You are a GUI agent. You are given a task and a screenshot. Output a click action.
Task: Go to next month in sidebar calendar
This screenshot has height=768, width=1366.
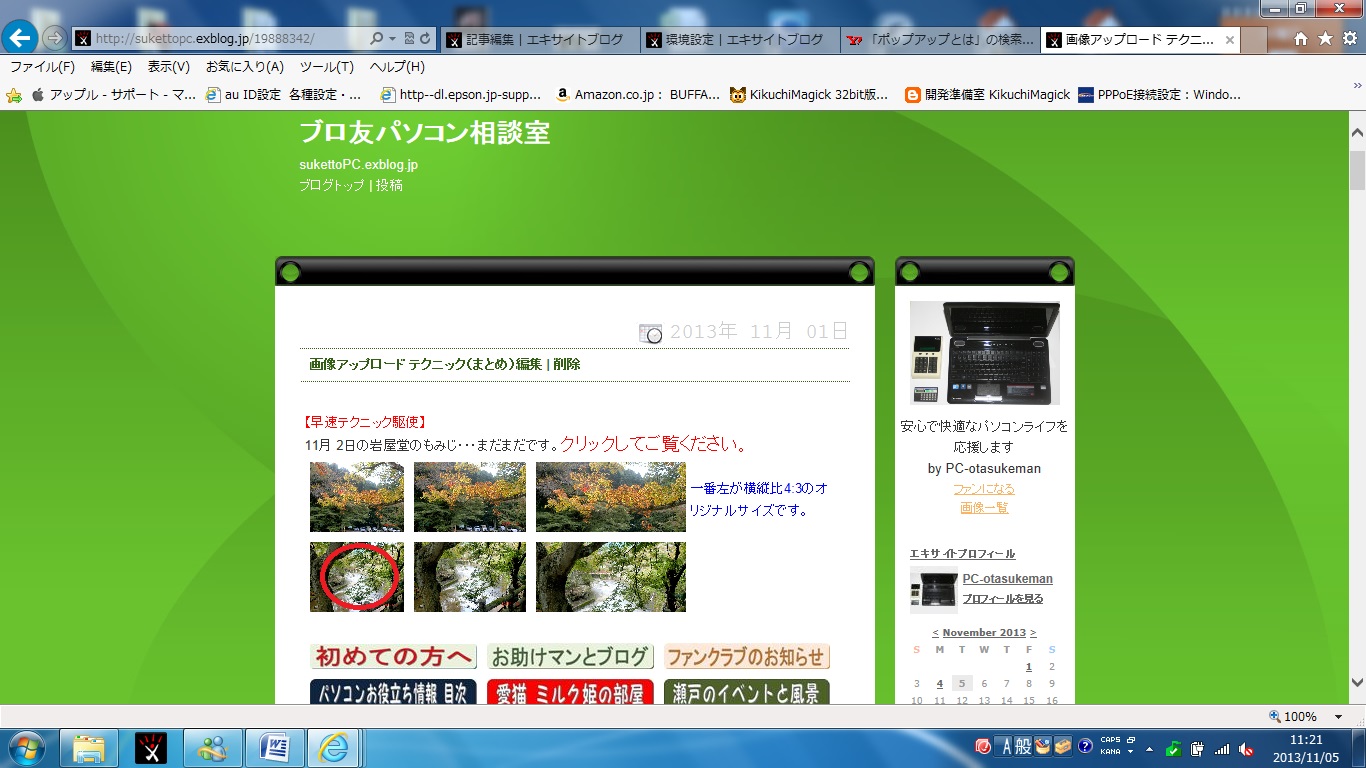[x=1033, y=633]
